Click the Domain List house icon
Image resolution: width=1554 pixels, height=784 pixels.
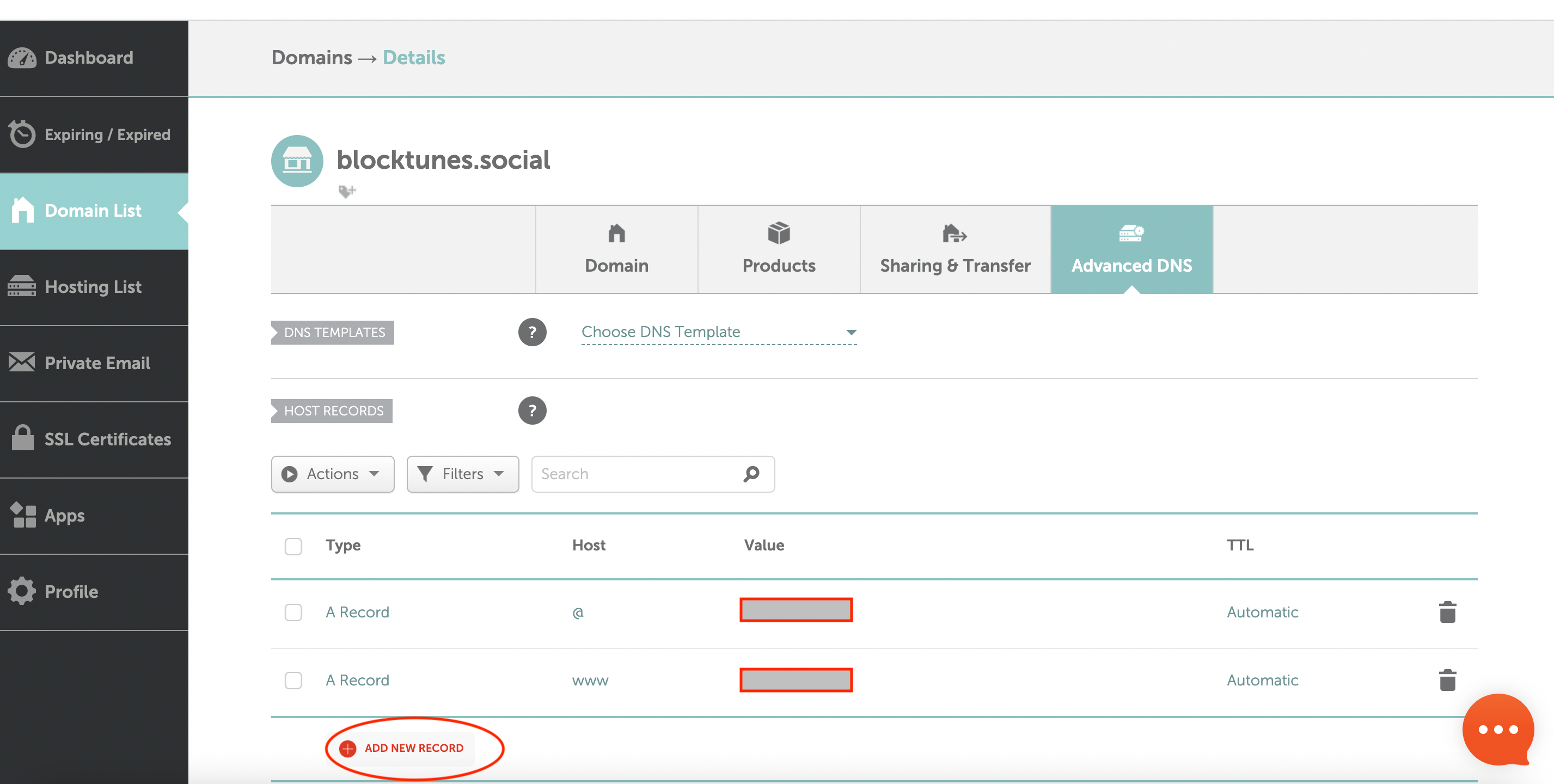[x=23, y=210]
